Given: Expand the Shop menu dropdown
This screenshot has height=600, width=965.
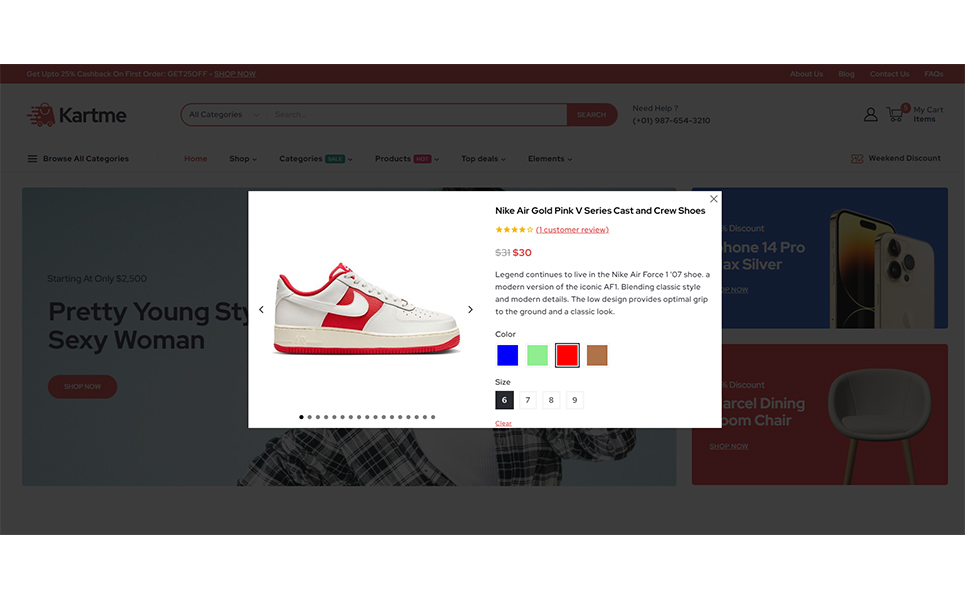Looking at the screenshot, I should tap(243, 159).
